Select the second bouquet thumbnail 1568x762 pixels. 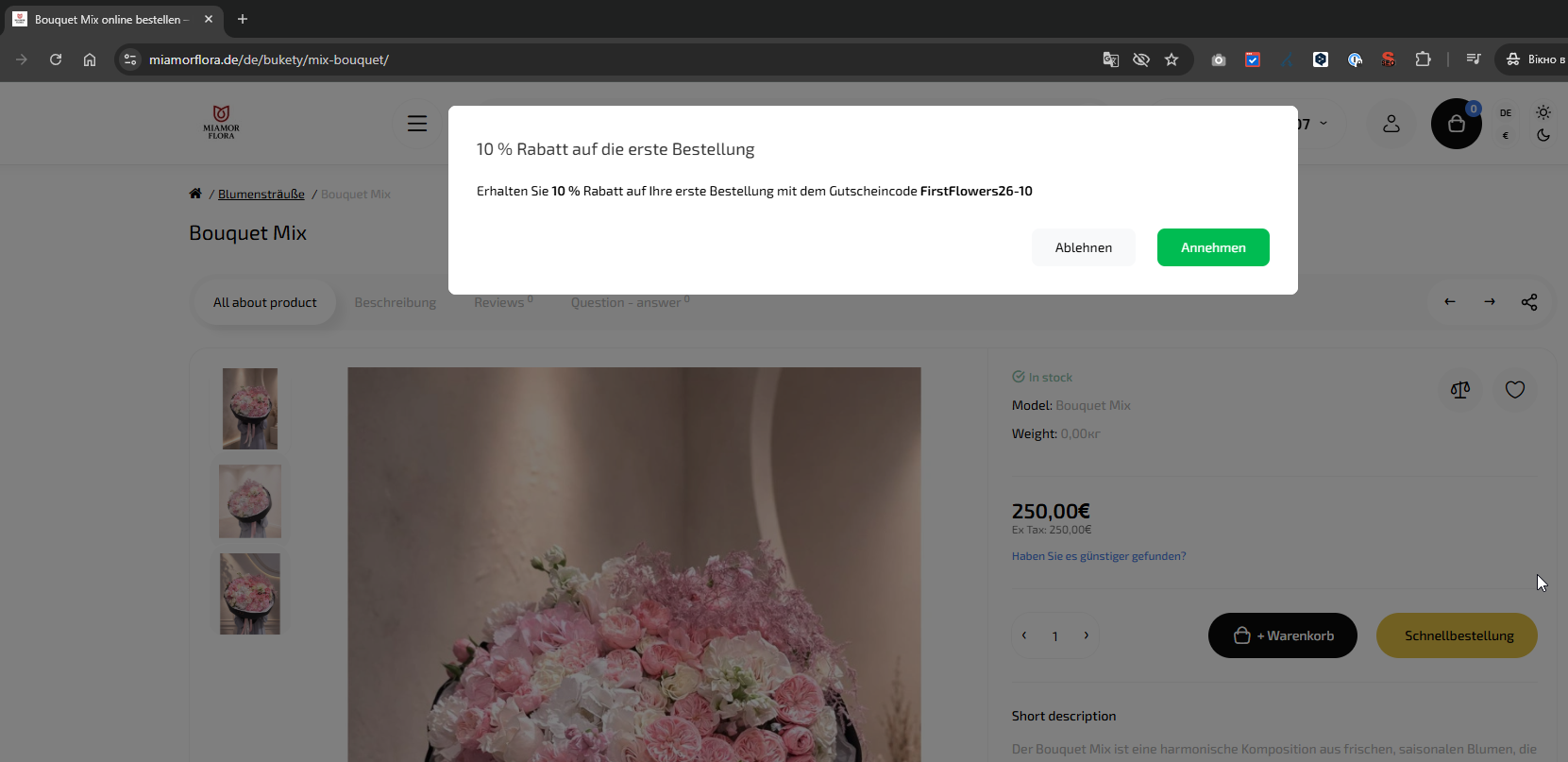pyautogui.click(x=250, y=501)
